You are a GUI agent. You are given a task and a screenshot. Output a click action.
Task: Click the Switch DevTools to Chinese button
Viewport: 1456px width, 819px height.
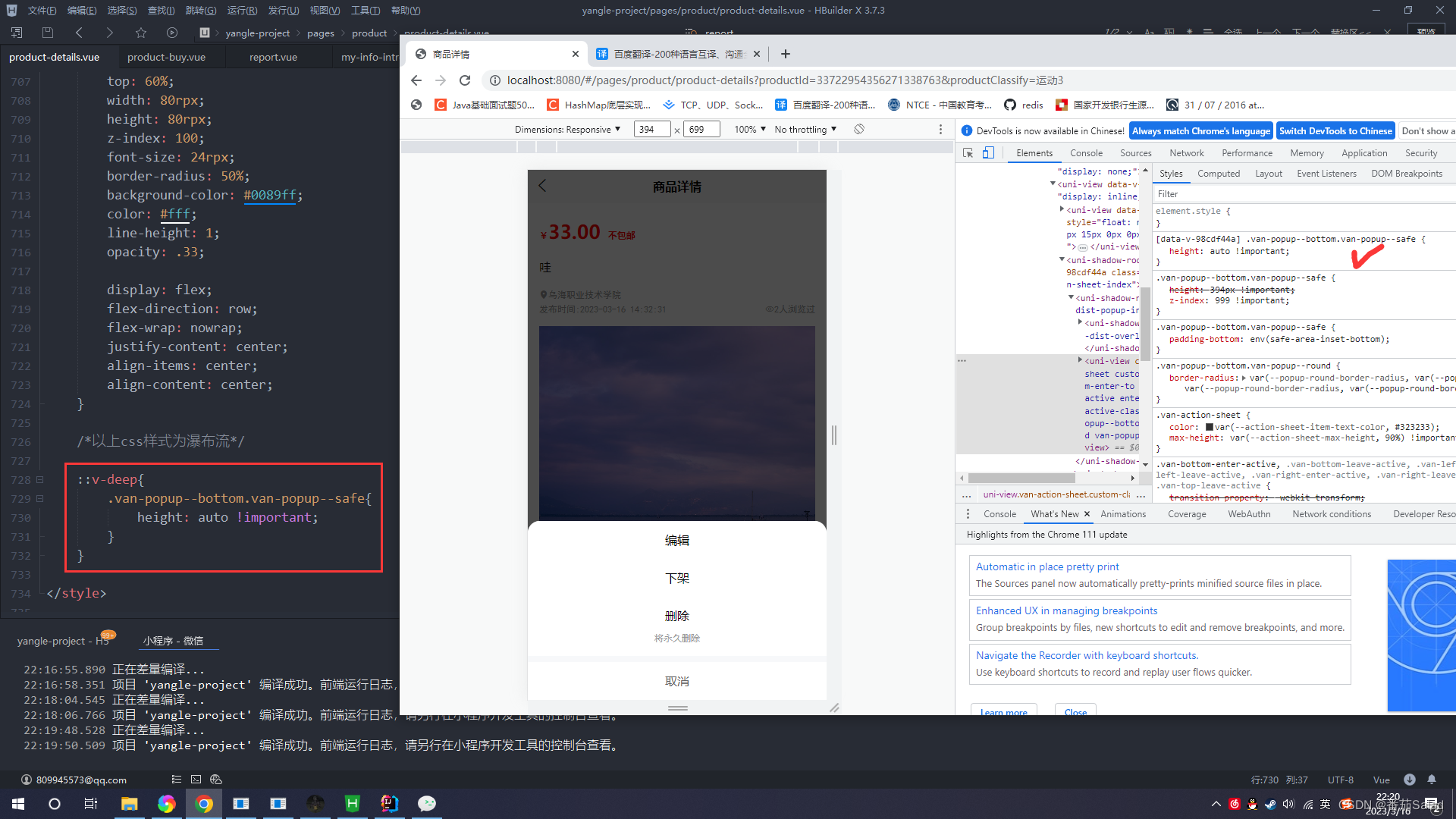coord(1335,130)
